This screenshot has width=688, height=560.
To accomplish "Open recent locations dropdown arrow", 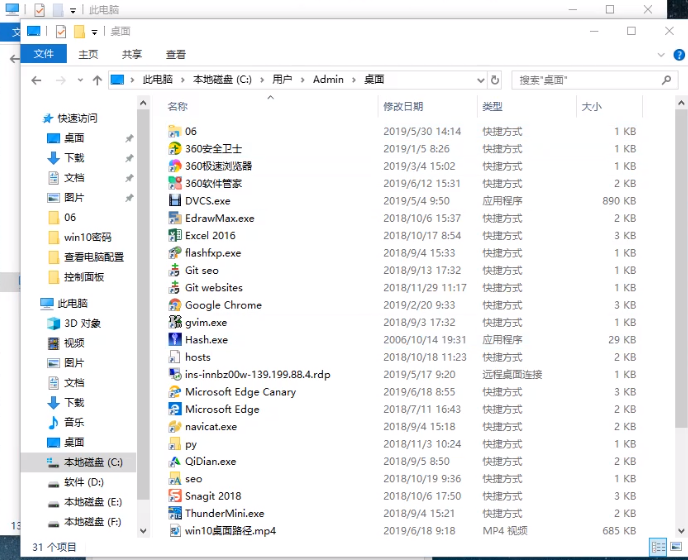I will tap(80, 80).
